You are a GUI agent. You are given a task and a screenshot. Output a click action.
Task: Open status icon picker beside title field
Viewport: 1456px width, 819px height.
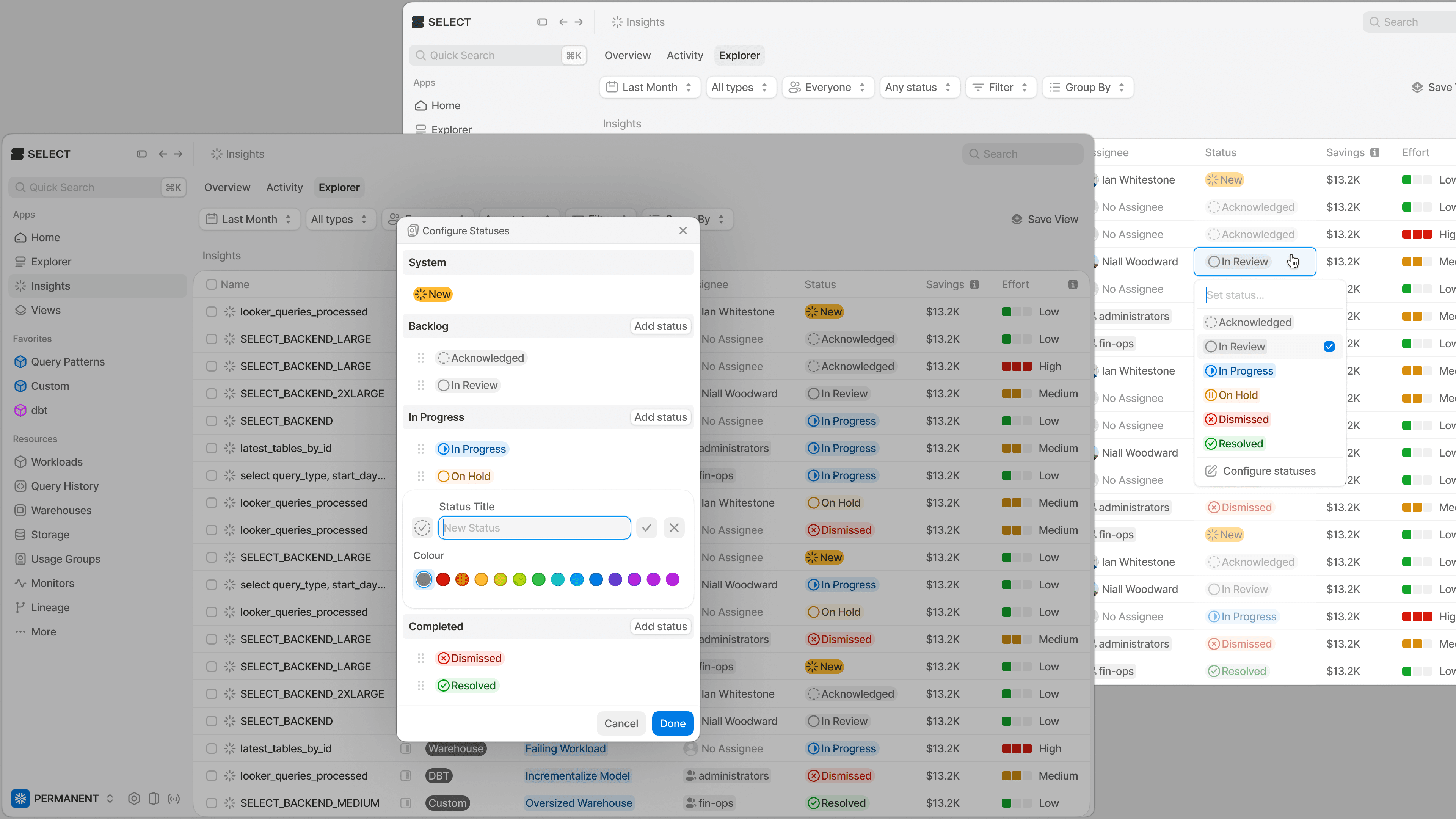[x=422, y=528]
